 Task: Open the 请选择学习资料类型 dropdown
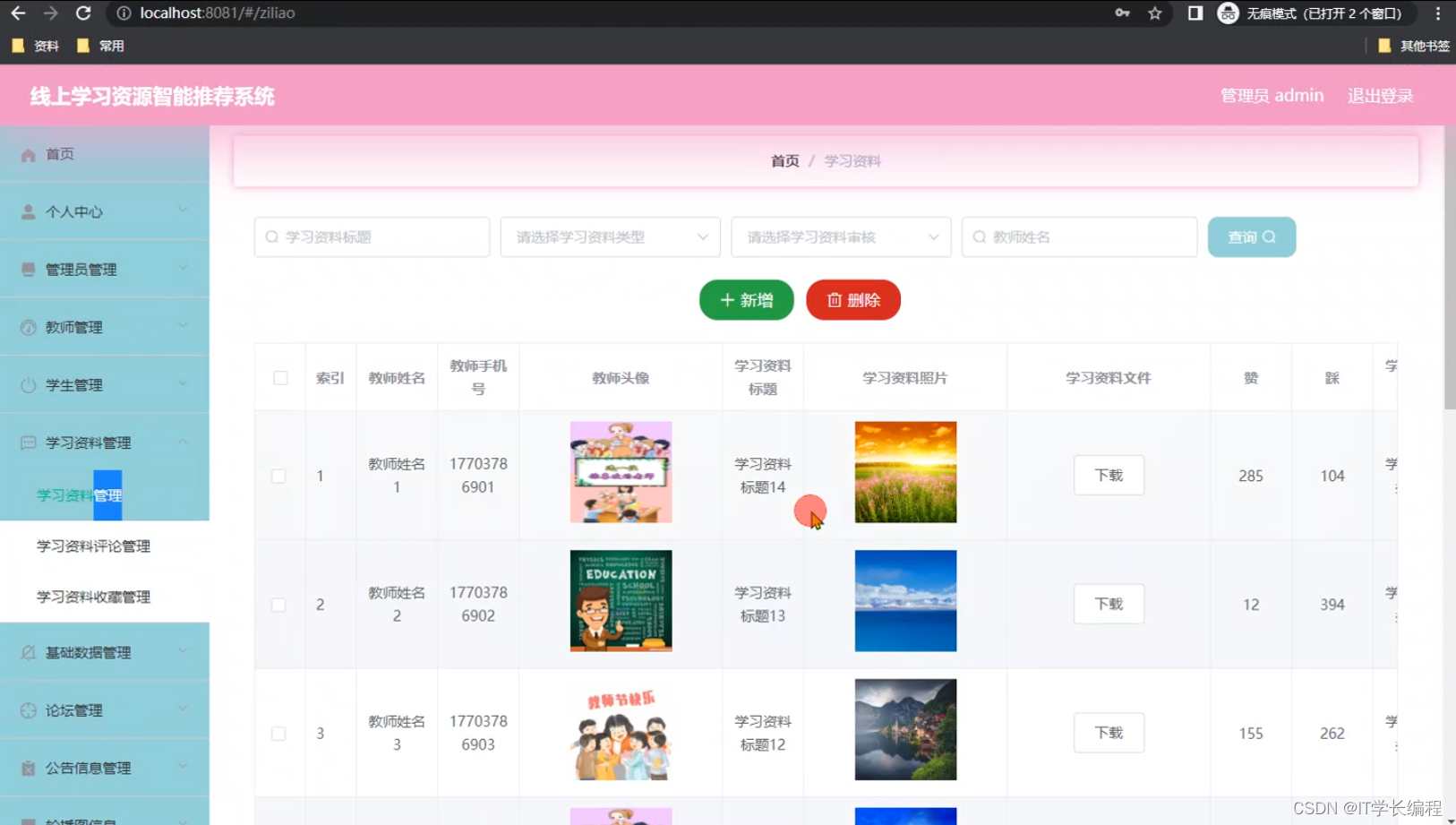pyautogui.click(x=610, y=236)
